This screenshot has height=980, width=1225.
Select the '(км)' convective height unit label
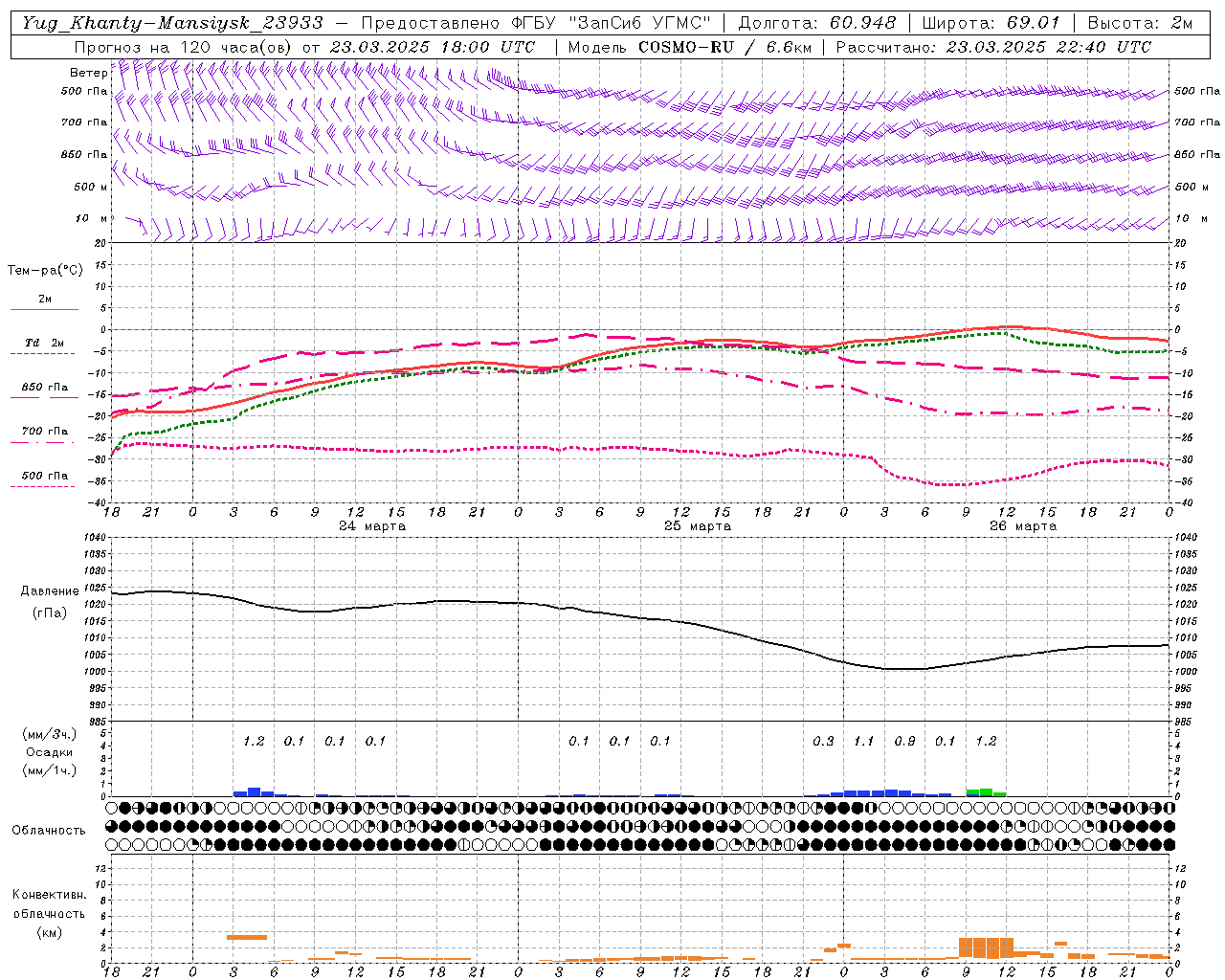(x=50, y=932)
